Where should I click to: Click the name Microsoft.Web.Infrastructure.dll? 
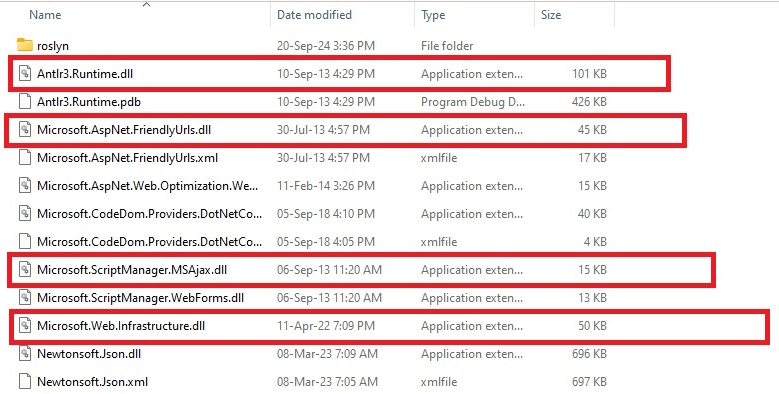[x=121, y=326]
